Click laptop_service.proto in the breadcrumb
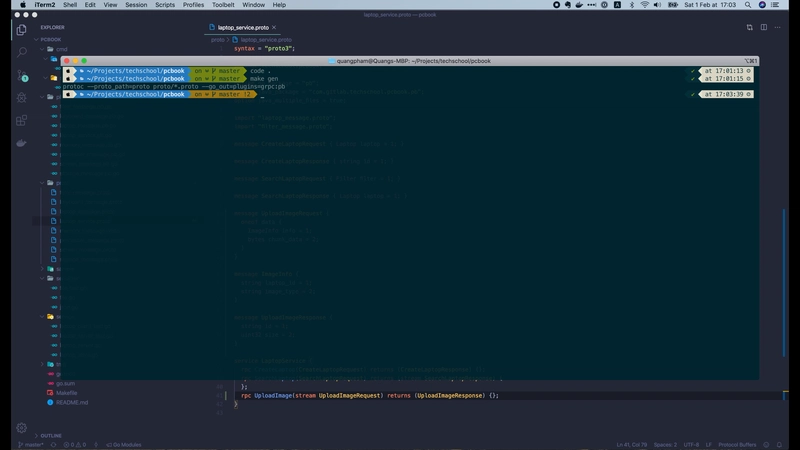This screenshot has width=800, height=450. click(266, 40)
